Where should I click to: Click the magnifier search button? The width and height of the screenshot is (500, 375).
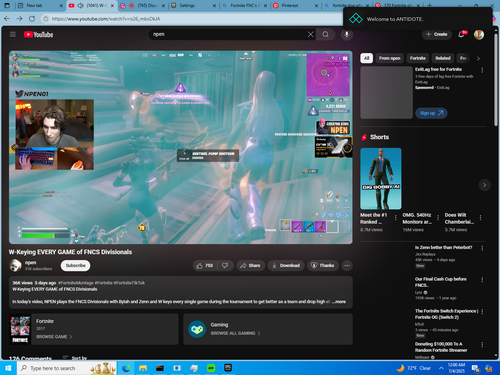pos(325,34)
